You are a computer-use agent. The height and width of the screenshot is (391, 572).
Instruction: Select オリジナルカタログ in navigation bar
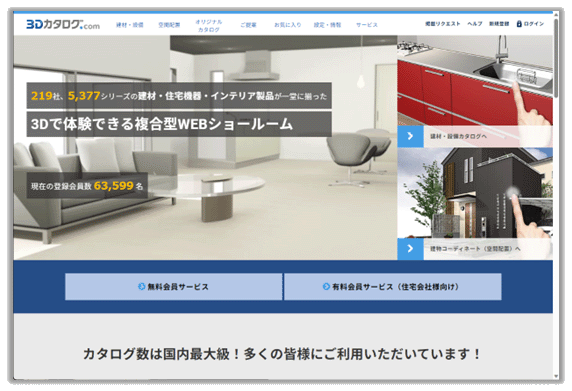pyautogui.click(x=209, y=26)
